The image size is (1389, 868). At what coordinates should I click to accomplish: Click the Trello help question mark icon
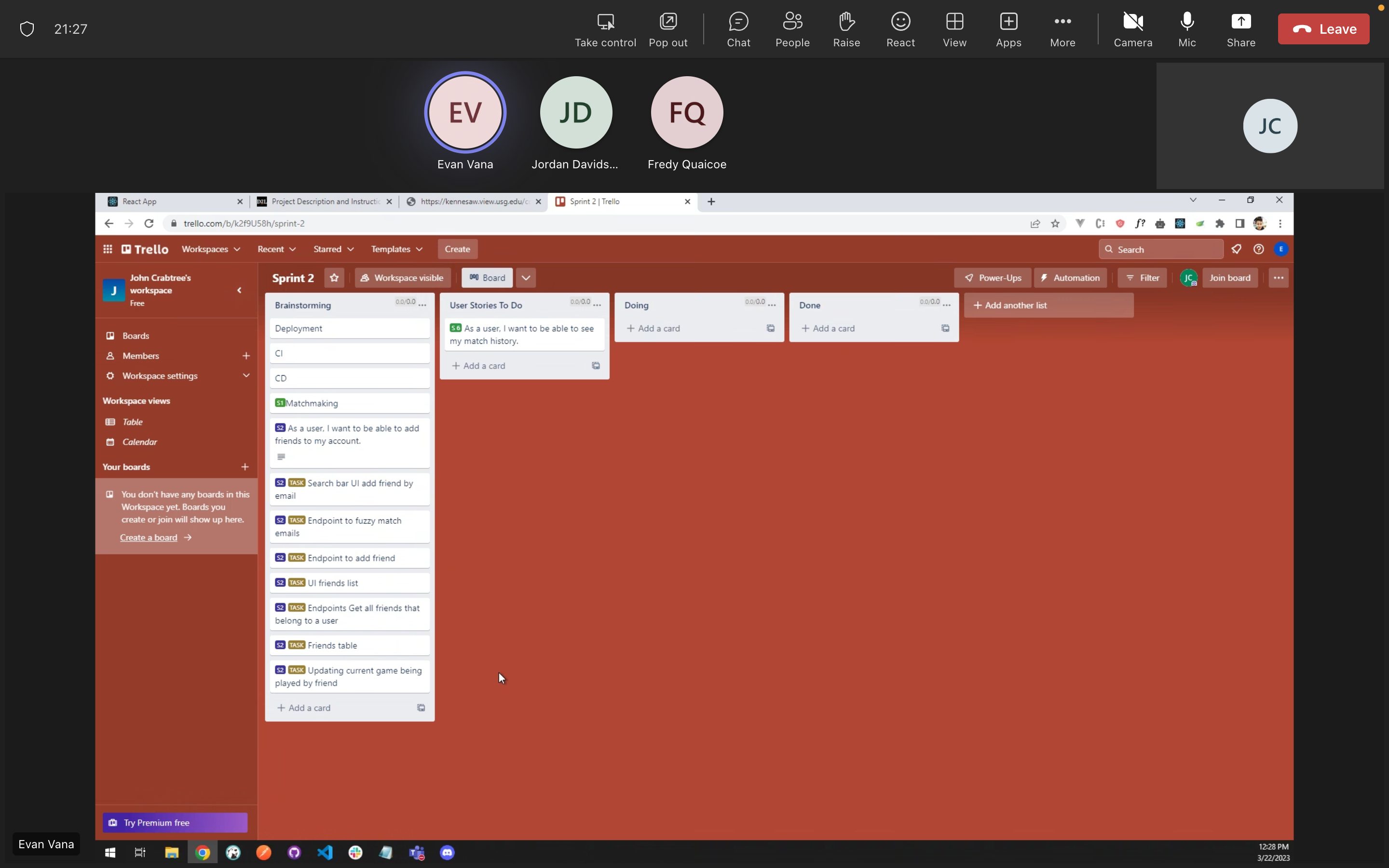(1259, 249)
